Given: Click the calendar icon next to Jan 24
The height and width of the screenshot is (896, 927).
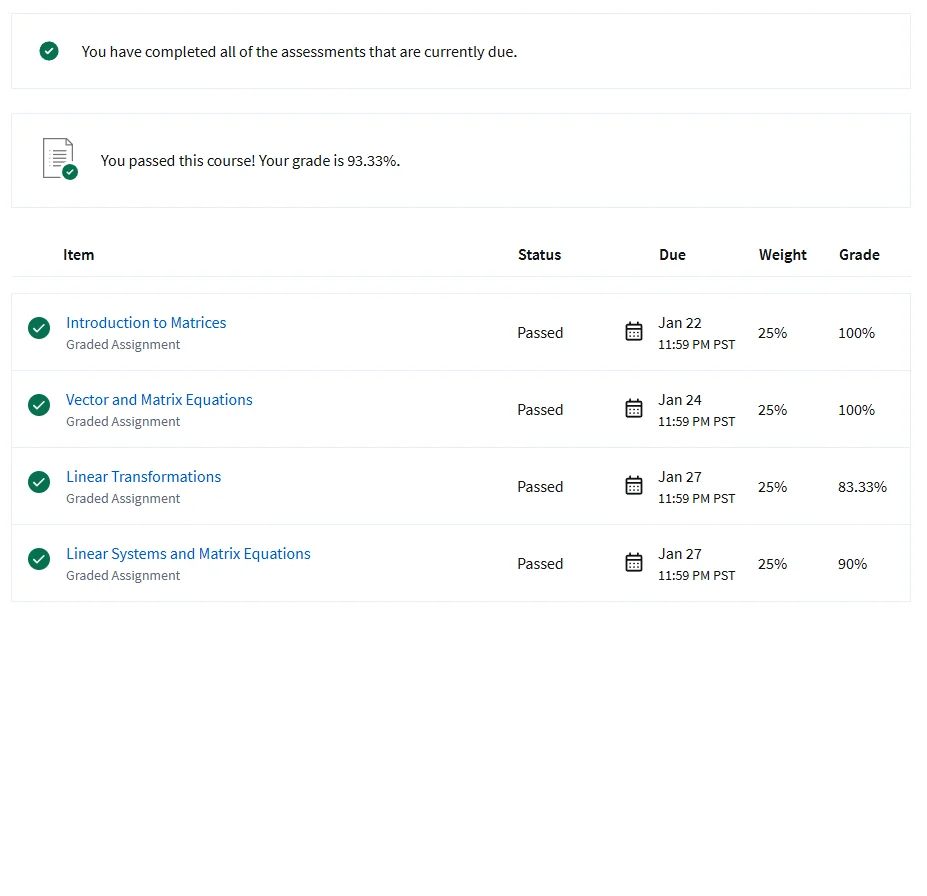Looking at the screenshot, I should coord(634,409).
